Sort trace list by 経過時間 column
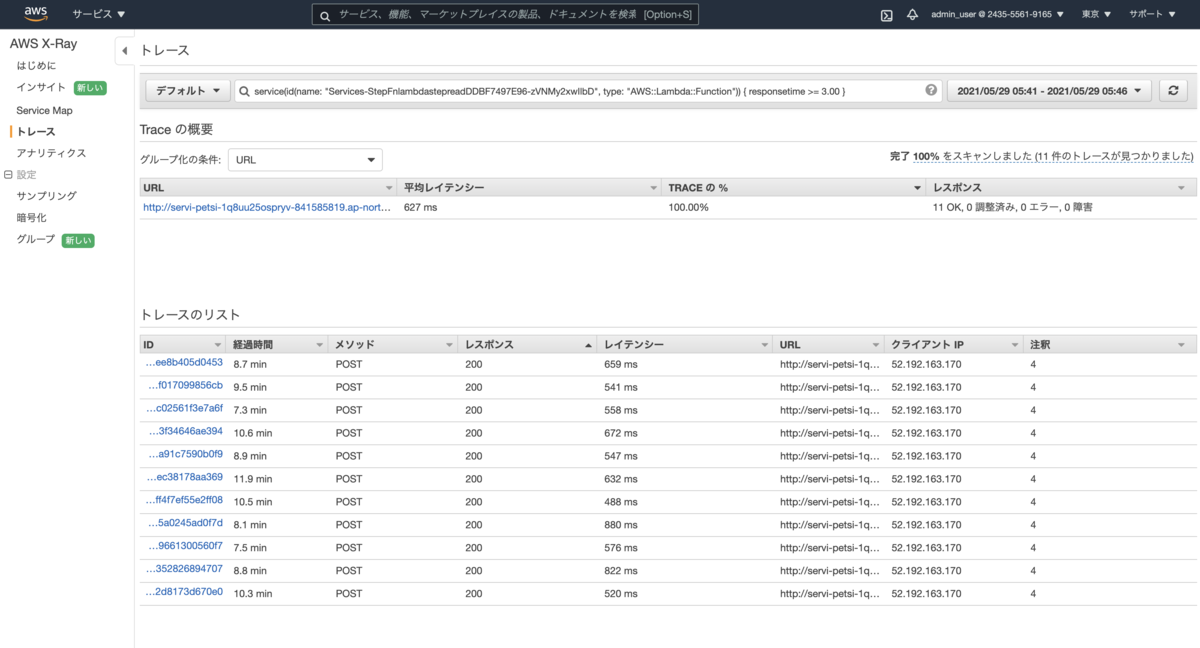Screen dimensions: 1200x648 pyautogui.click(x=277, y=344)
